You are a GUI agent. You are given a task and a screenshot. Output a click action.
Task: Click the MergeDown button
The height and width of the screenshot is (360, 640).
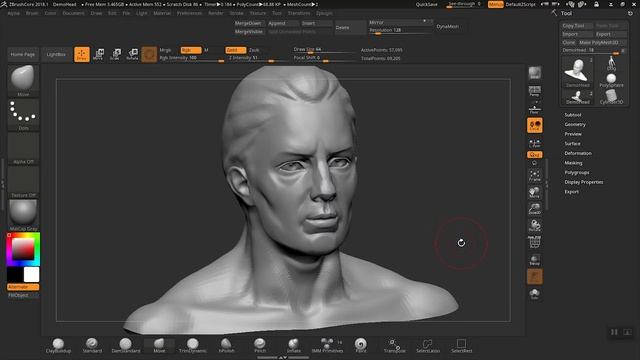tap(248, 23)
